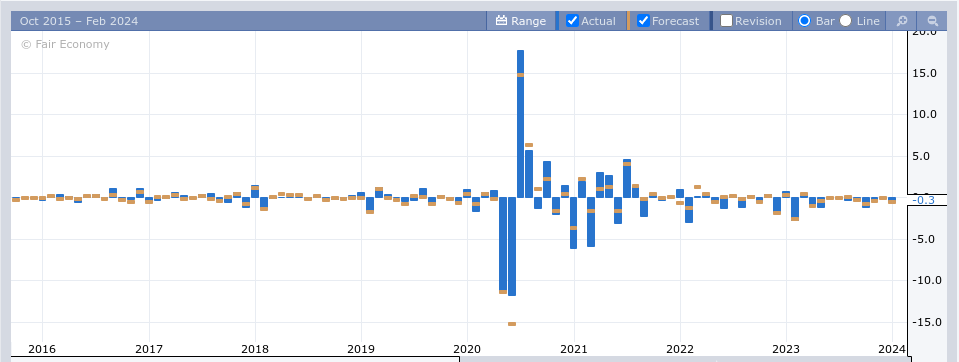
Task: Click the -5.0 value on the vertical axis
Action: [924, 239]
